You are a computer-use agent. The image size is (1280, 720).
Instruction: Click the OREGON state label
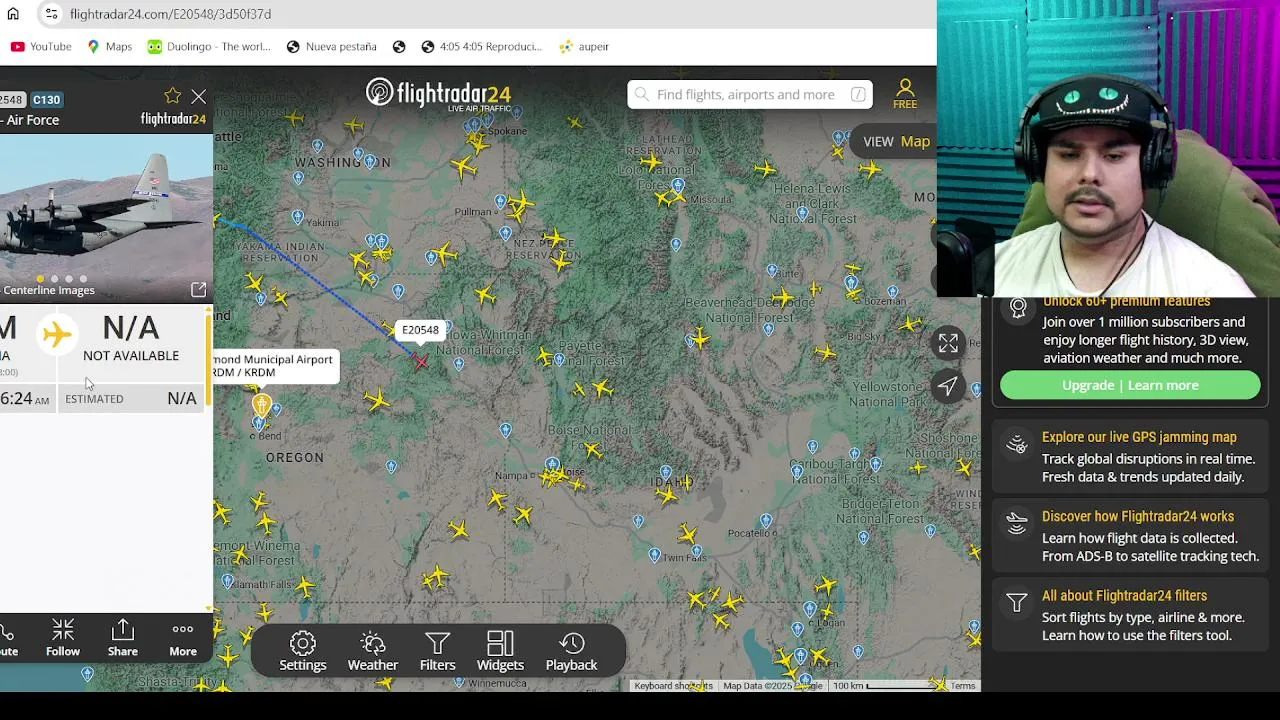(295, 458)
